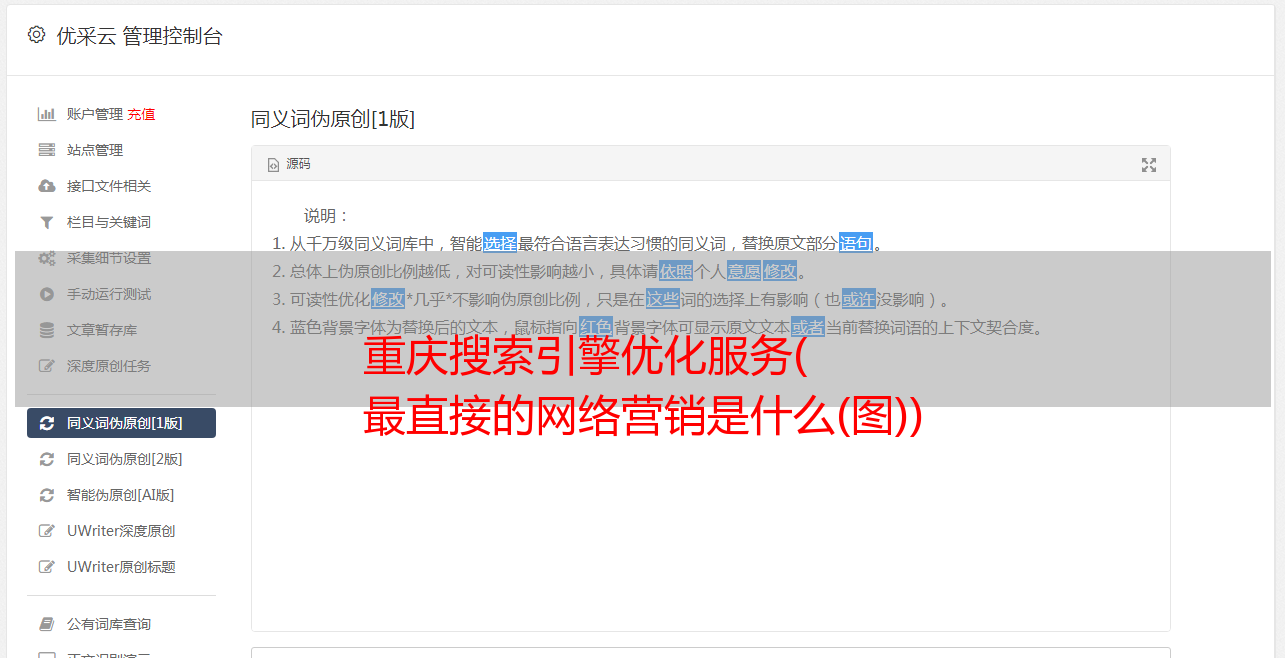
Task: Click the highlighted replaced word 选择
Action: click(x=500, y=243)
